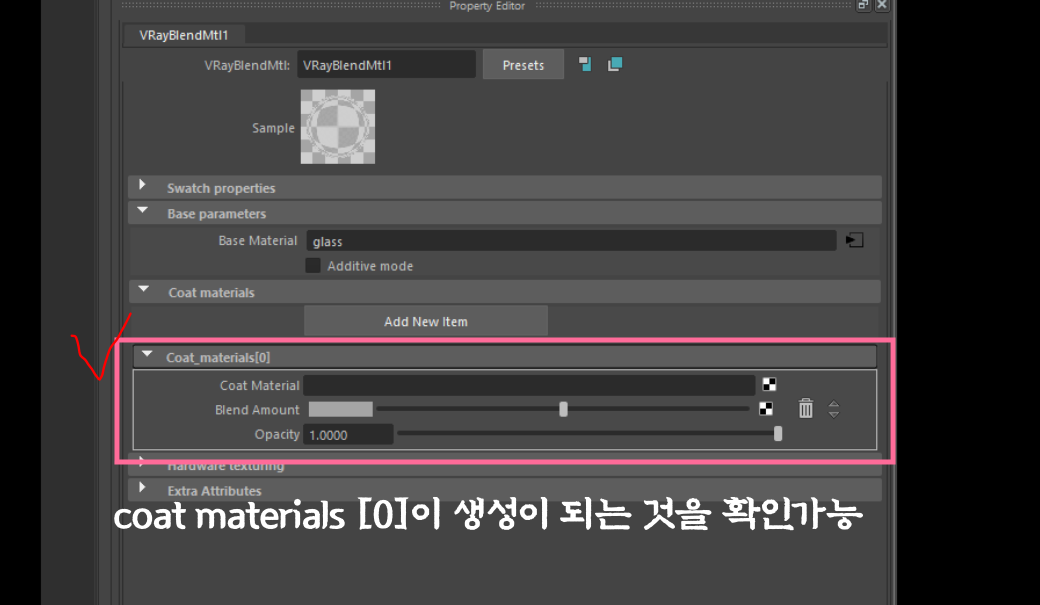
Task: Collapse the Coat_materials[0] entry
Action: point(147,354)
